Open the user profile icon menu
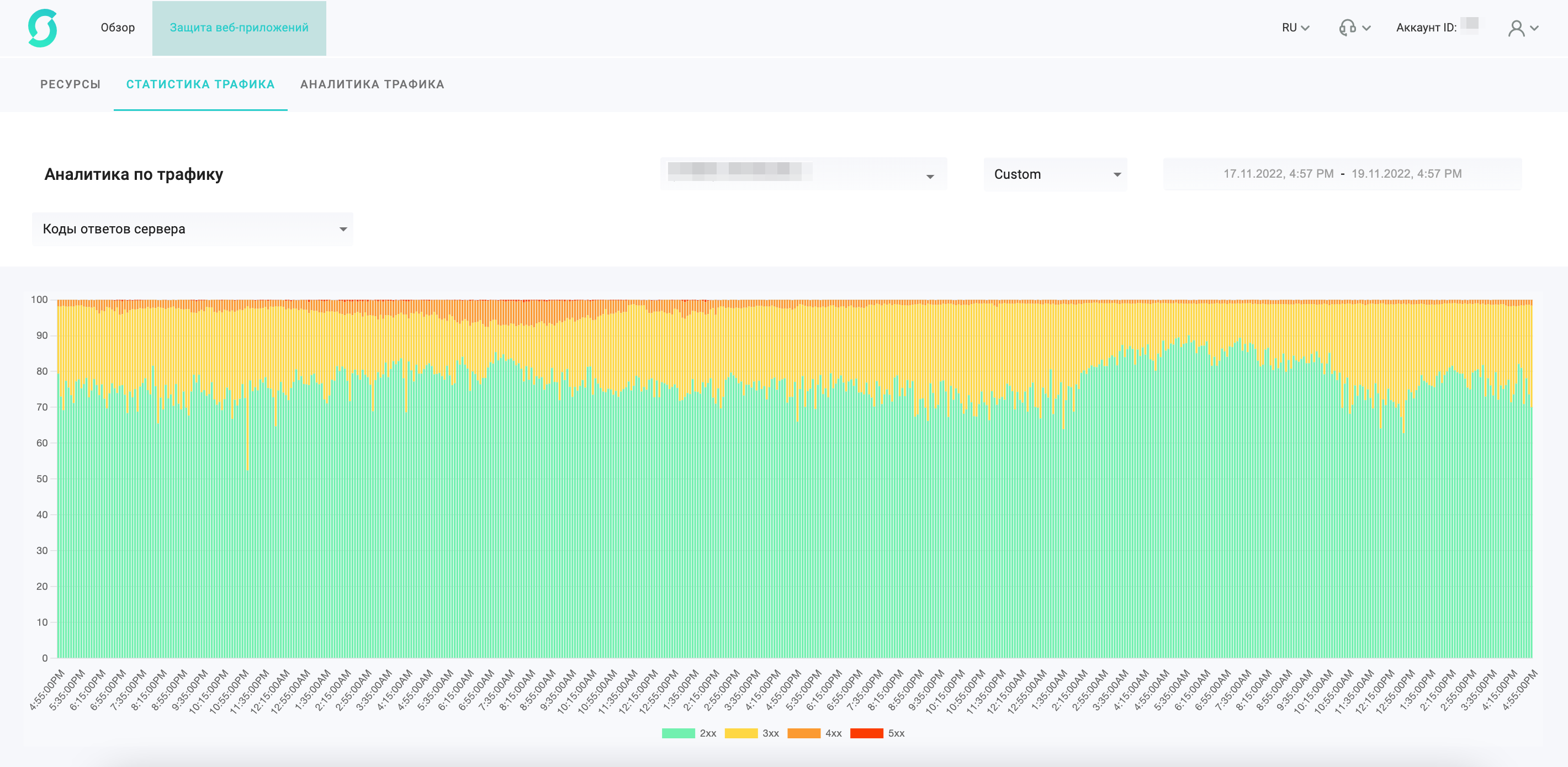 [x=1516, y=28]
